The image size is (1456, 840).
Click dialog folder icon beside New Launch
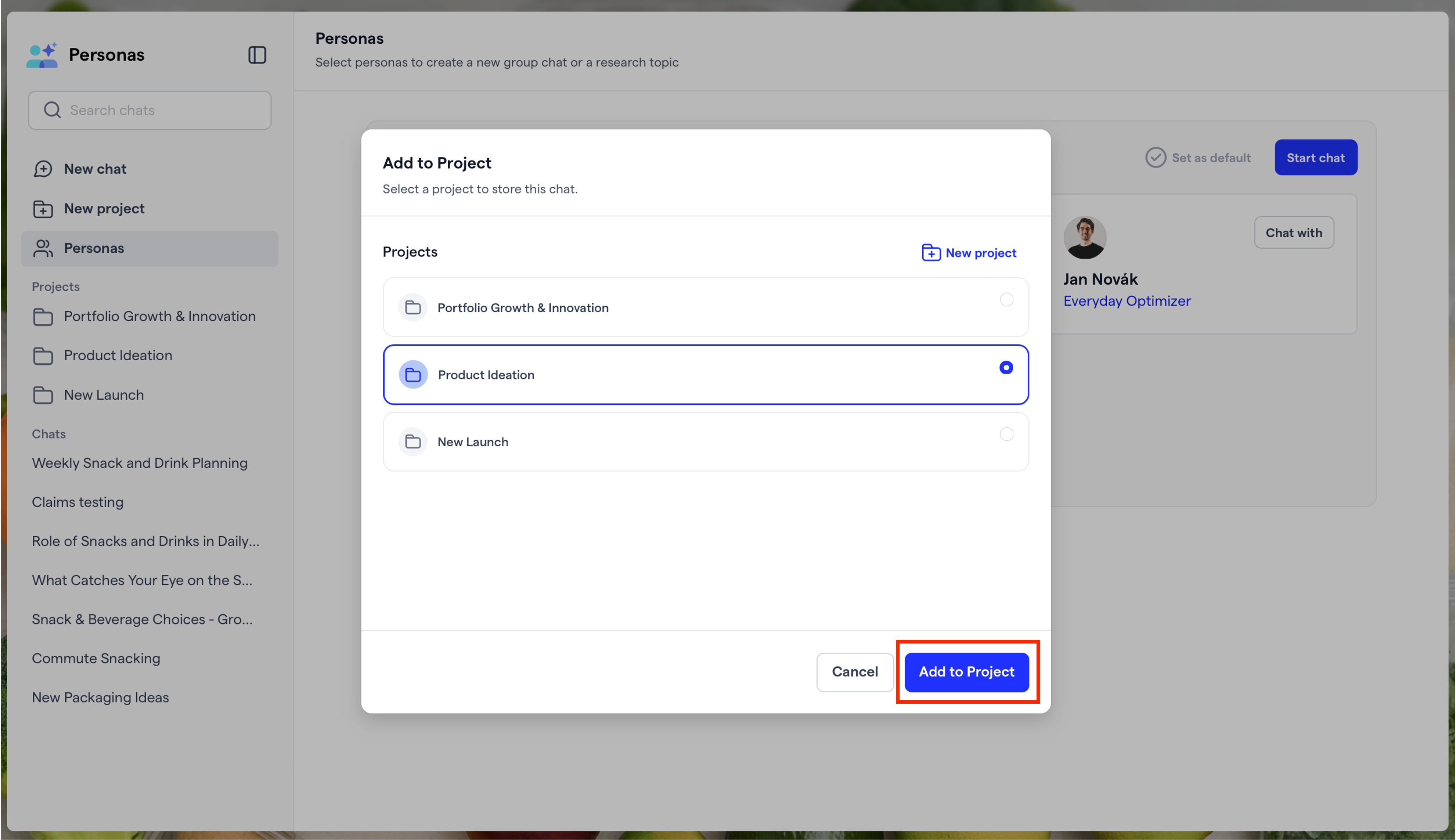pyautogui.click(x=413, y=442)
